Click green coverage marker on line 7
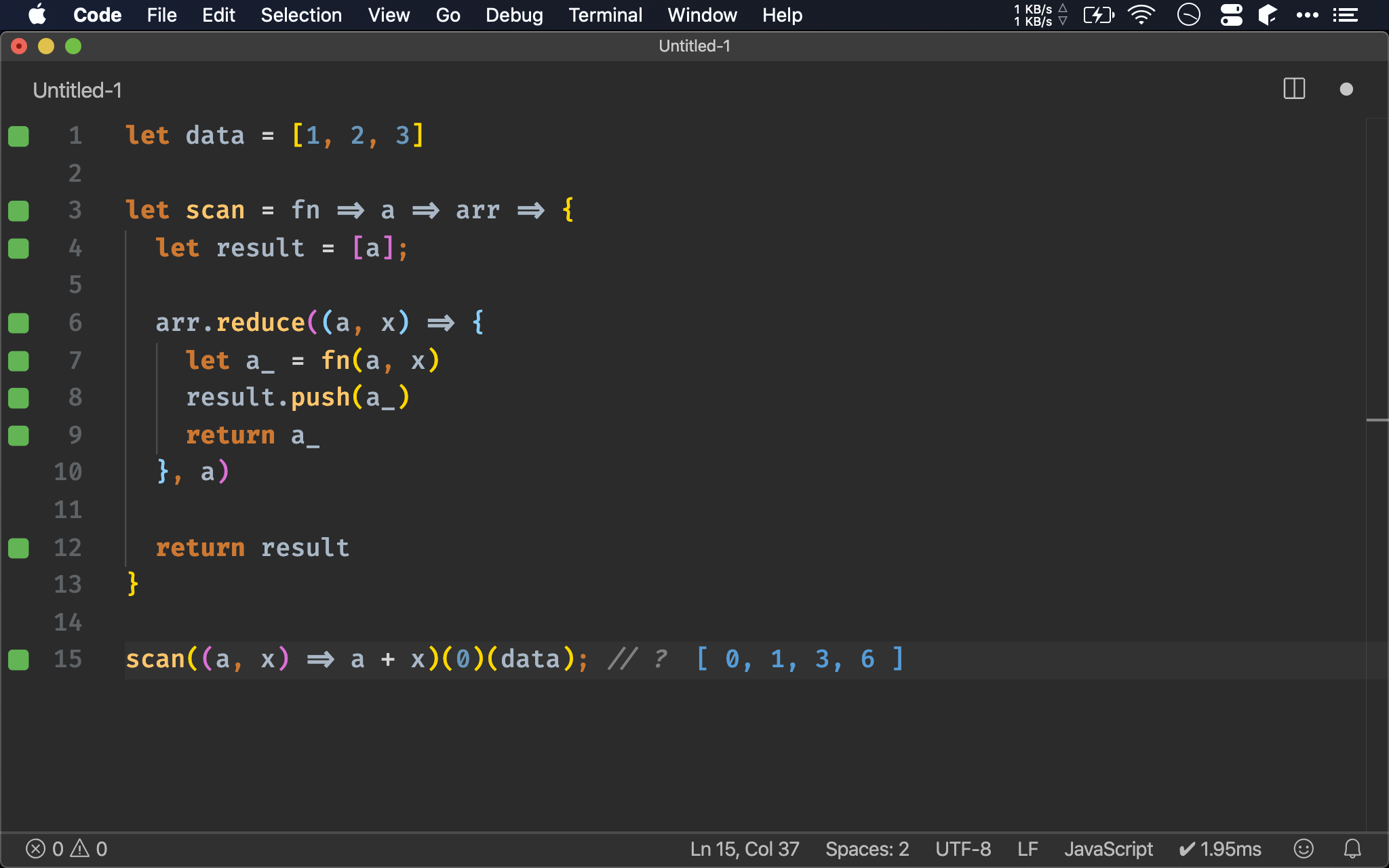Screen dimensions: 1389x868 18,361
